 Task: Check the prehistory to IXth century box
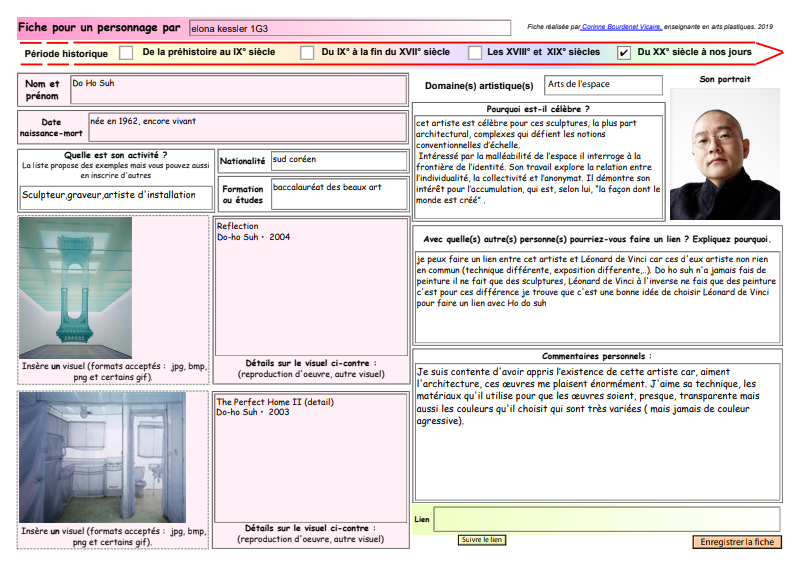point(126,53)
